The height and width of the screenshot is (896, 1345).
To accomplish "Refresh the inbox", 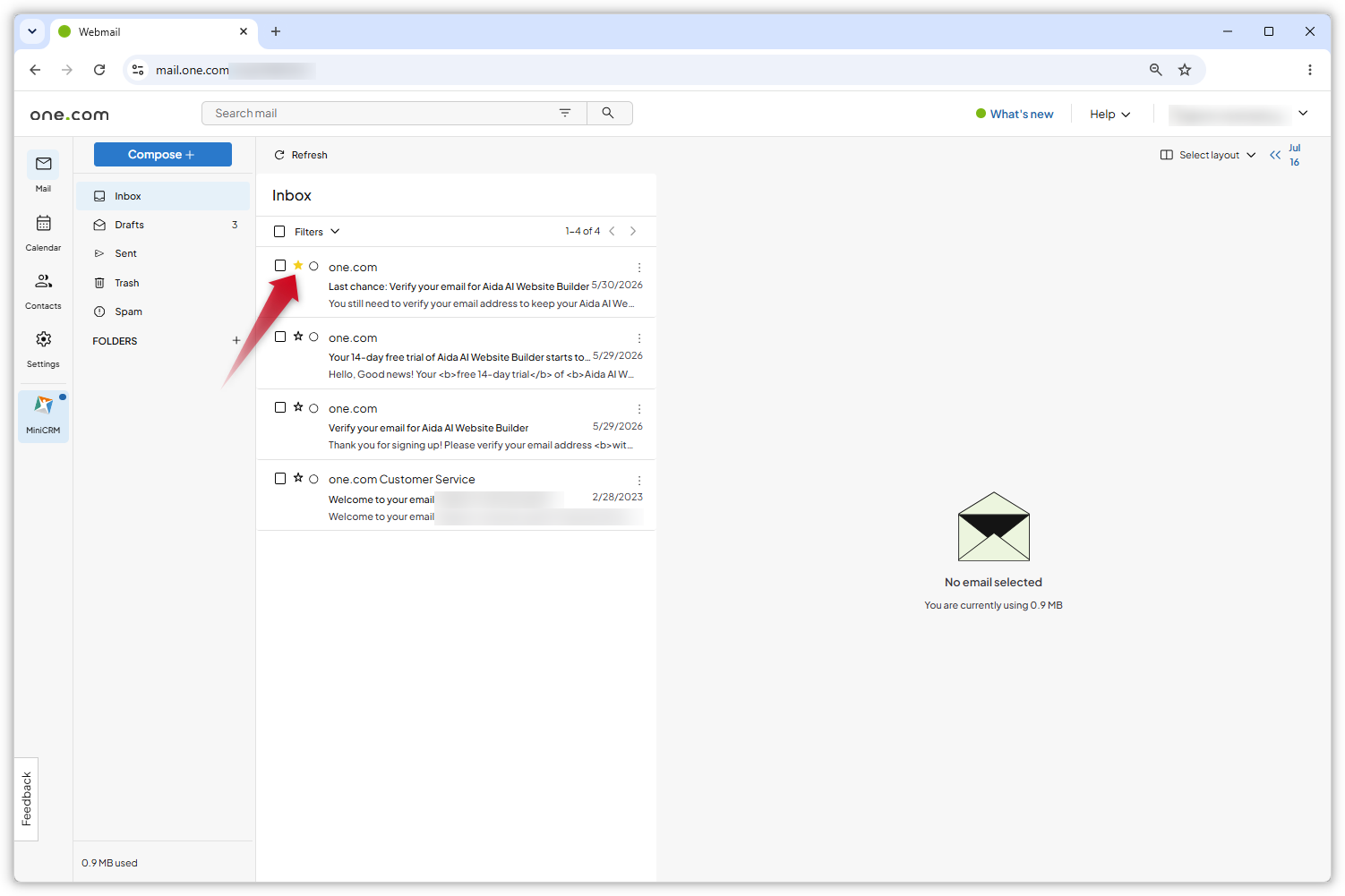I will pyautogui.click(x=301, y=155).
